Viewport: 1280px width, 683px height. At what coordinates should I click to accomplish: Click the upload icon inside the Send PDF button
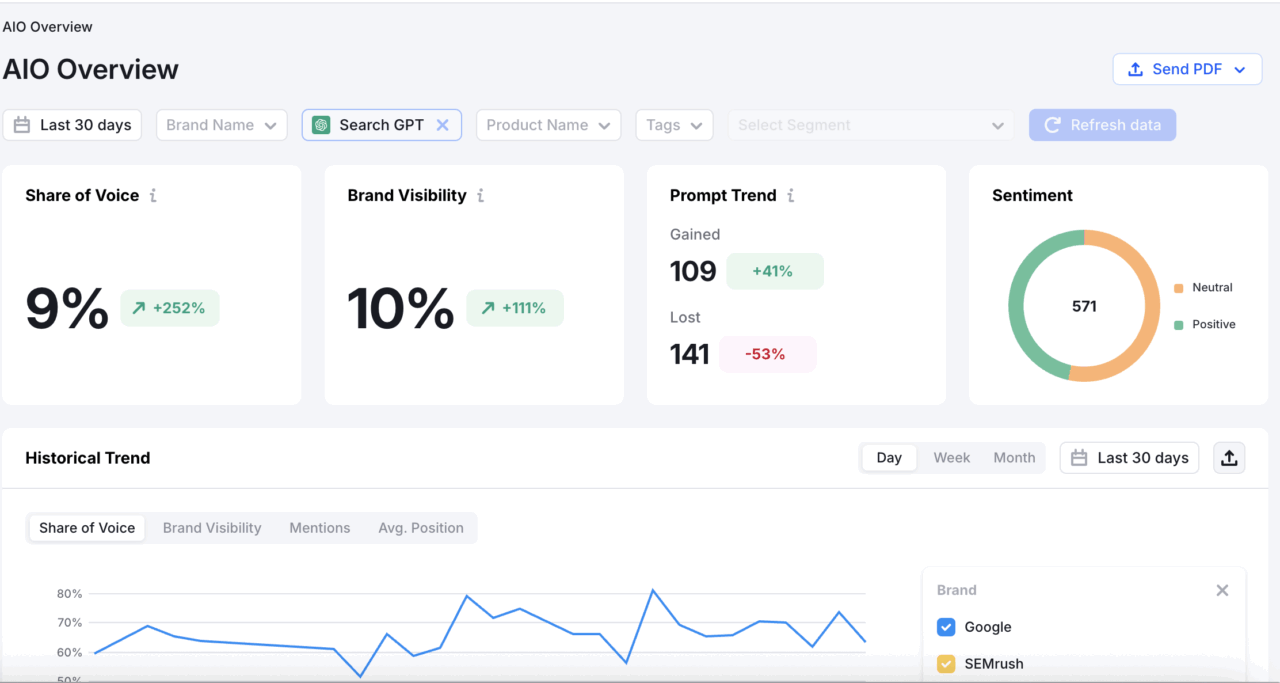(x=1135, y=68)
